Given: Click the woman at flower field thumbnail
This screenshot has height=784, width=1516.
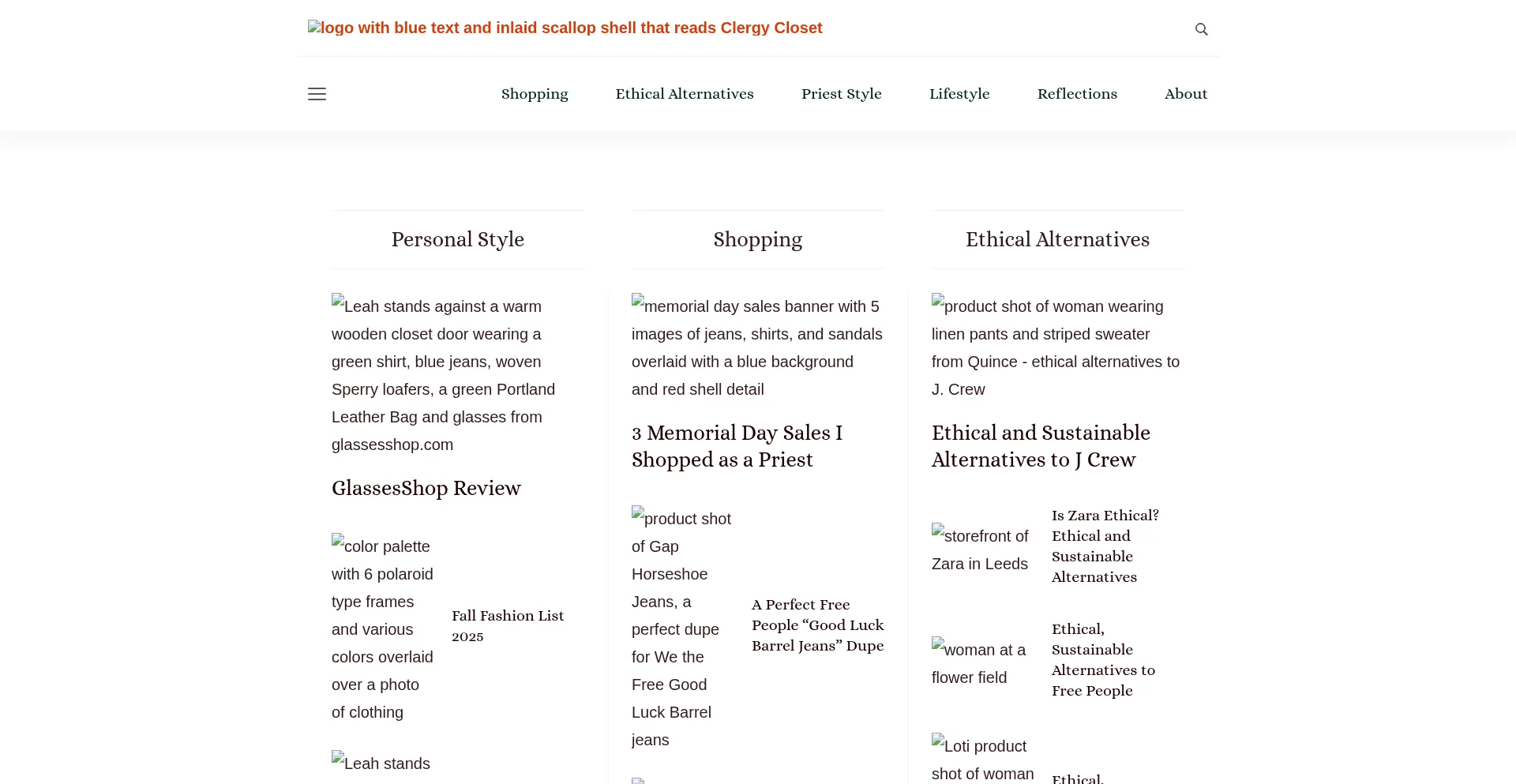Looking at the screenshot, I should pos(979,663).
